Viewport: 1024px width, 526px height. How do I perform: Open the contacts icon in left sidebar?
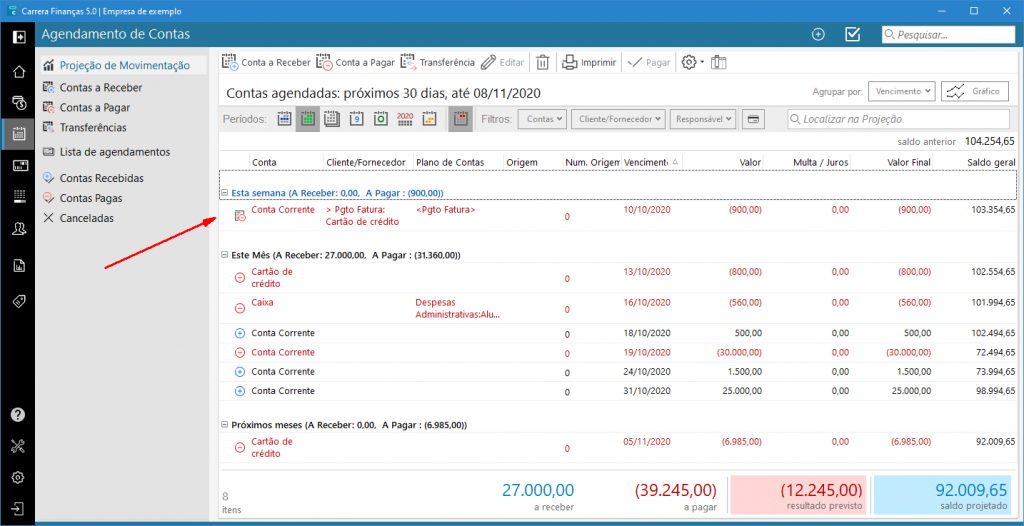pyautogui.click(x=18, y=229)
